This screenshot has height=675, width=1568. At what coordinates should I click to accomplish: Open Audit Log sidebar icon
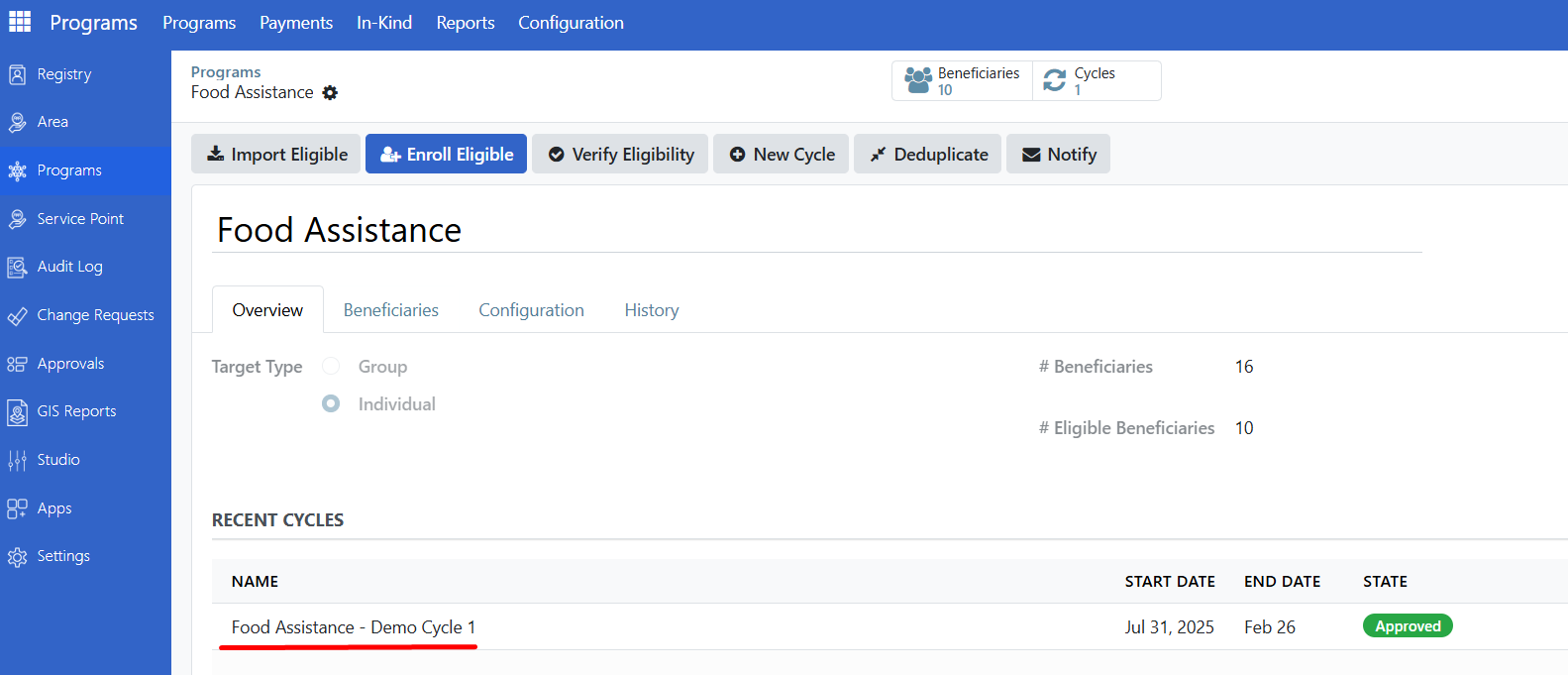[x=17, y=267]
